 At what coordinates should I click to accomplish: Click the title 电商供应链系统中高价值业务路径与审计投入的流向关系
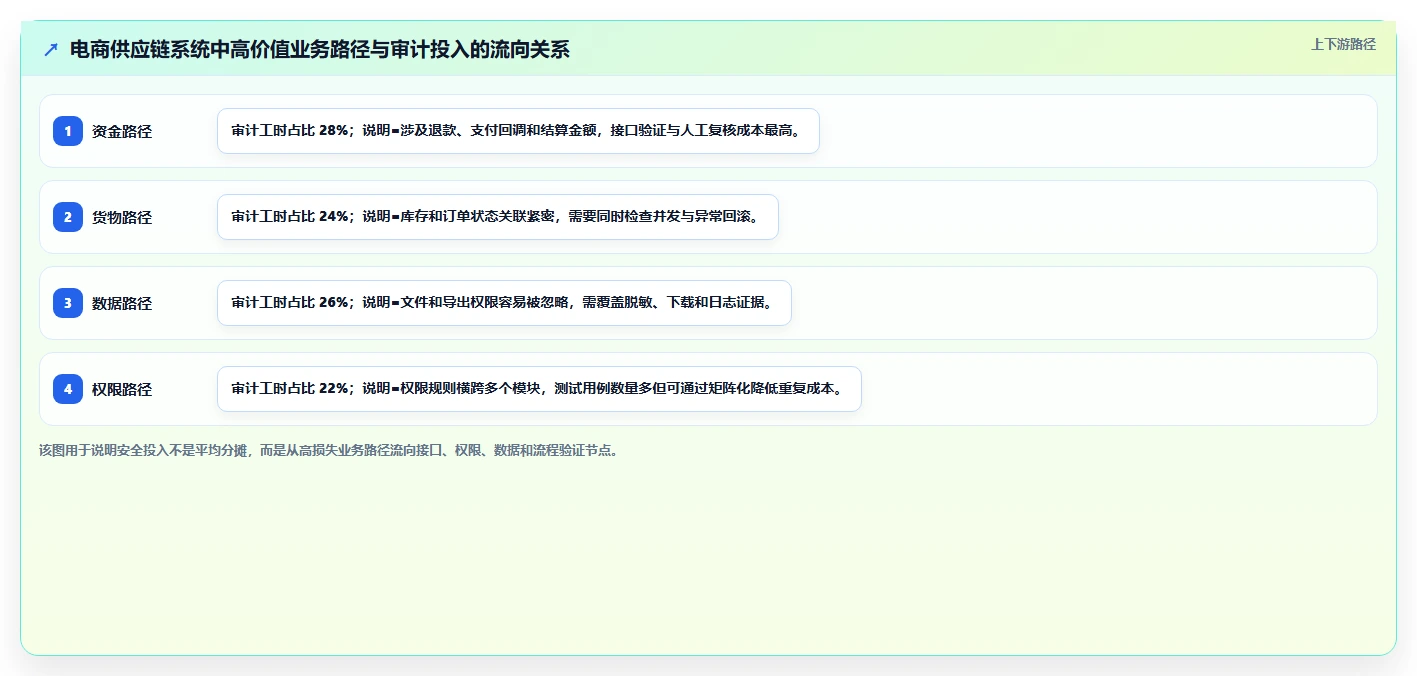click(x=319, y=49)
